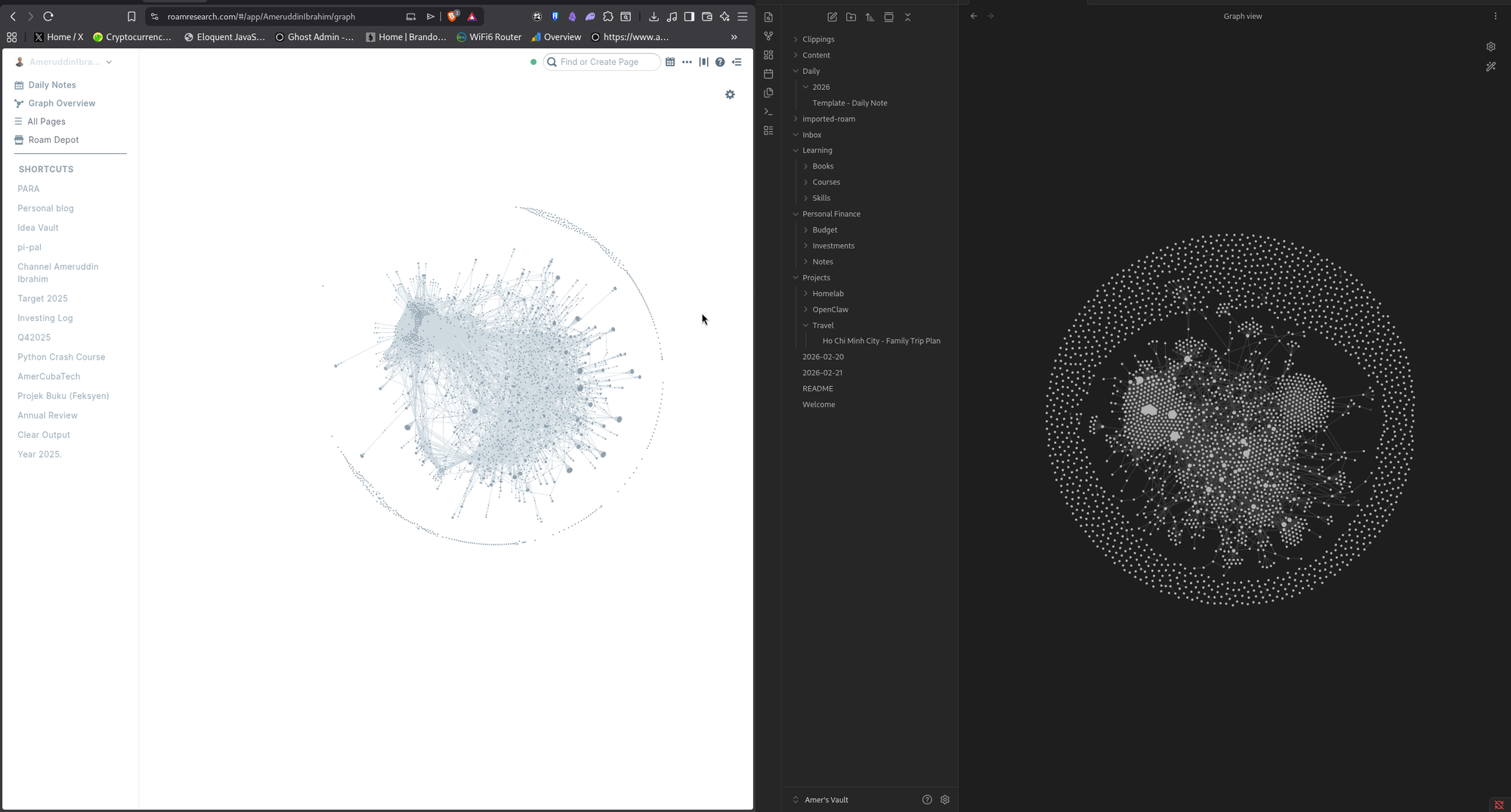The width and height of the screenshot is (1511, 812).
Task: Open Daily Notes in the Roam sidebar
Action: (x=51, y=85)
